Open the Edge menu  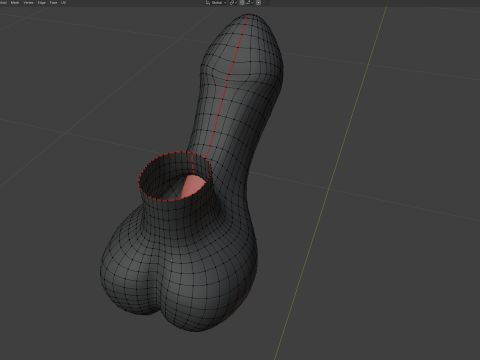[x=42, y=2]
